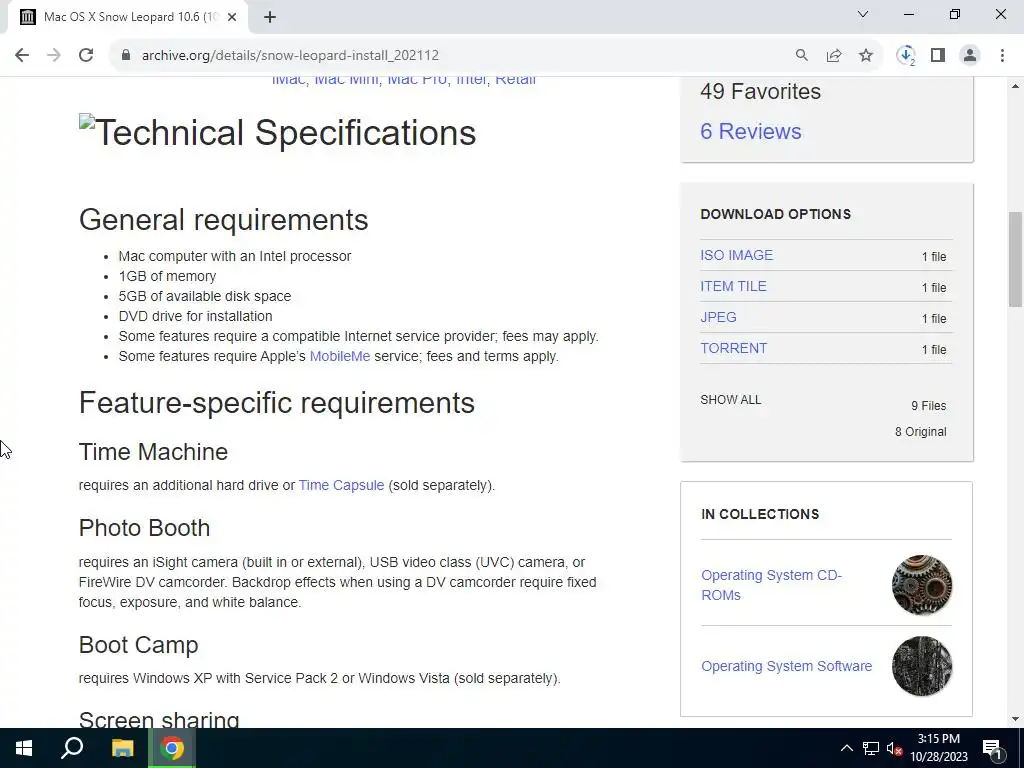This screenshot has height=768, width=1024.
Task: Expand the tab search chevron
Action: pyautogui.click(x=863, y=14)
